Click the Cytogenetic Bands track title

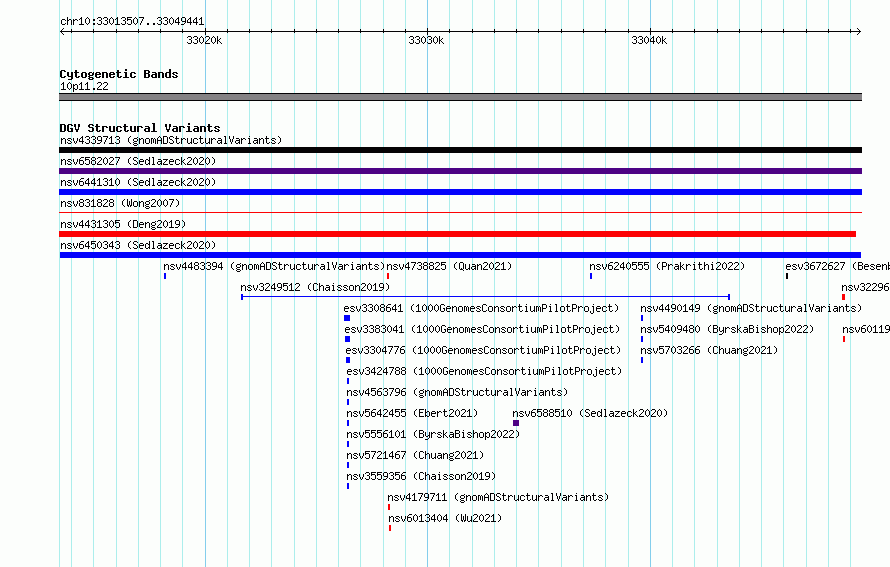[119, 74]
